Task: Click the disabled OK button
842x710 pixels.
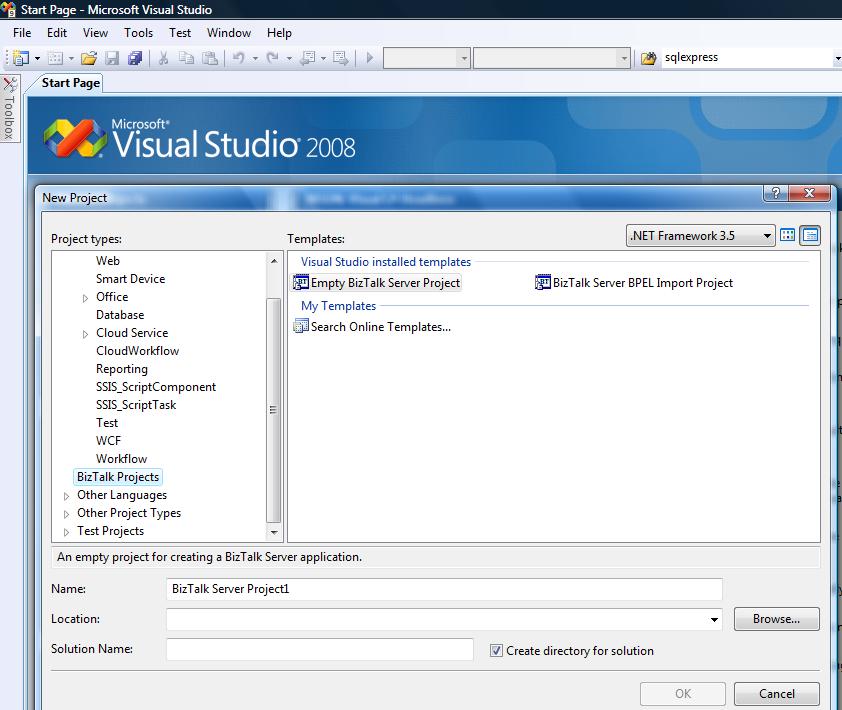Action: (683, 693)
